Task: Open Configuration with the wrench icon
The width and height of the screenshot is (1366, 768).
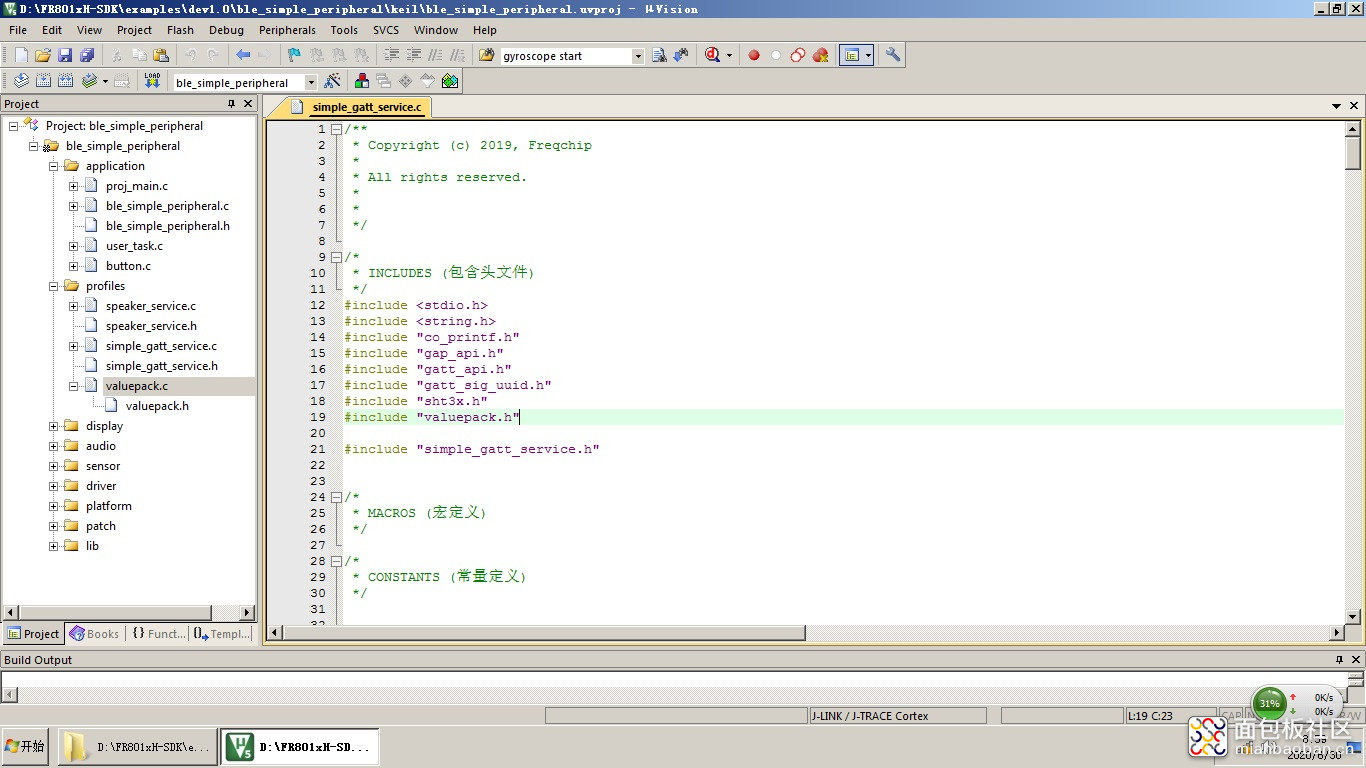Action: [x=893, y=56]
